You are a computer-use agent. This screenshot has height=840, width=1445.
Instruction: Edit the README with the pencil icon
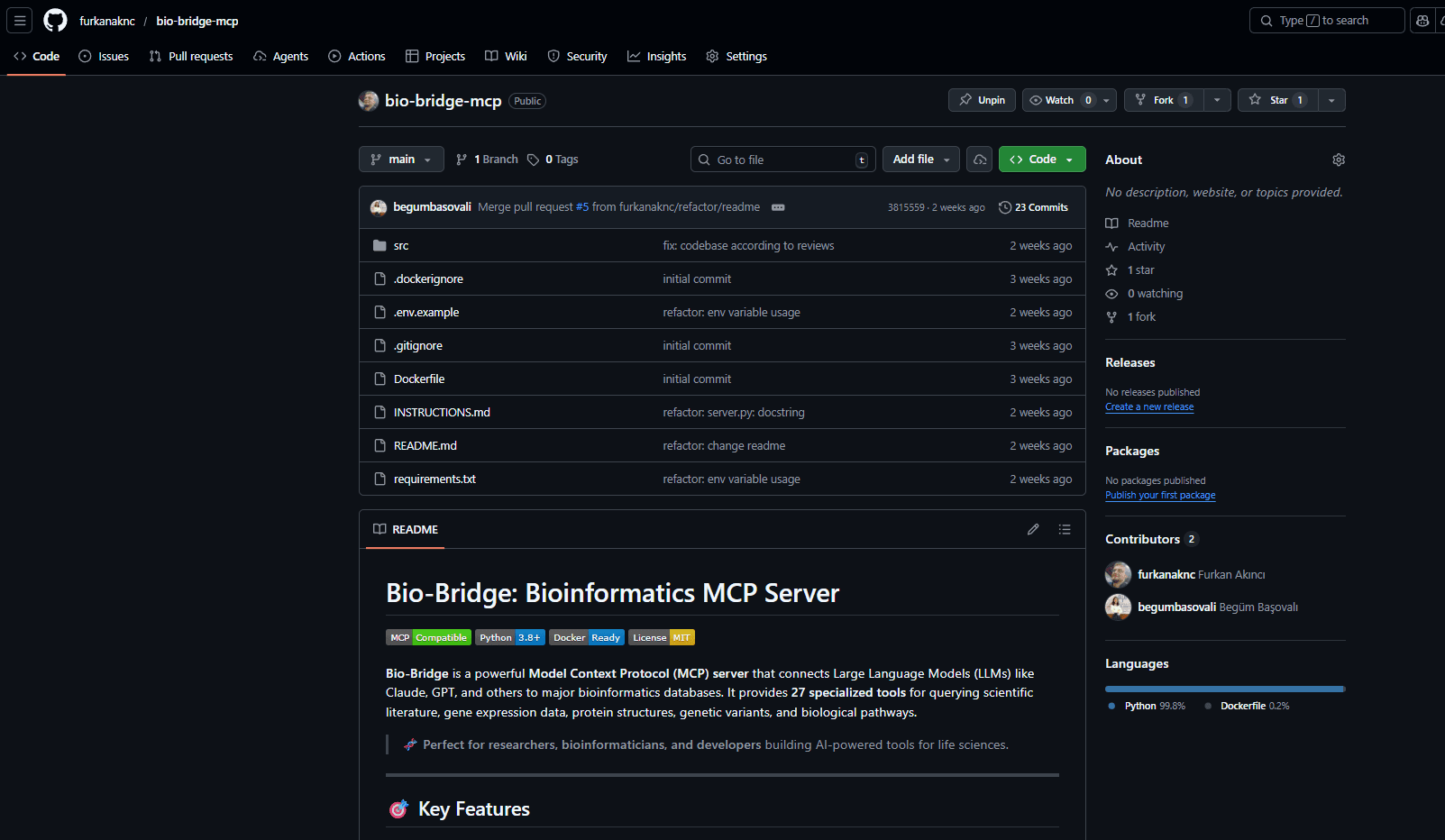1033,529
